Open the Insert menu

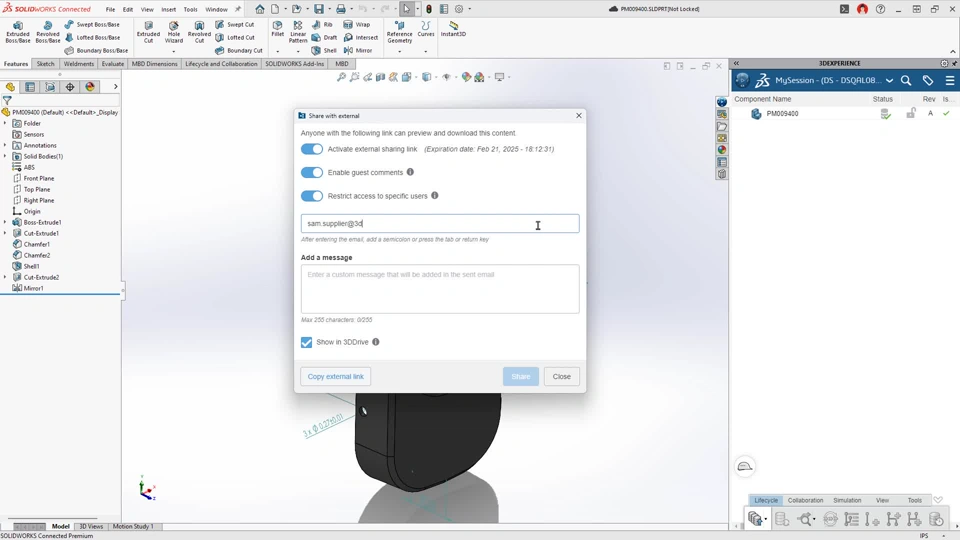tap(168, 9)
